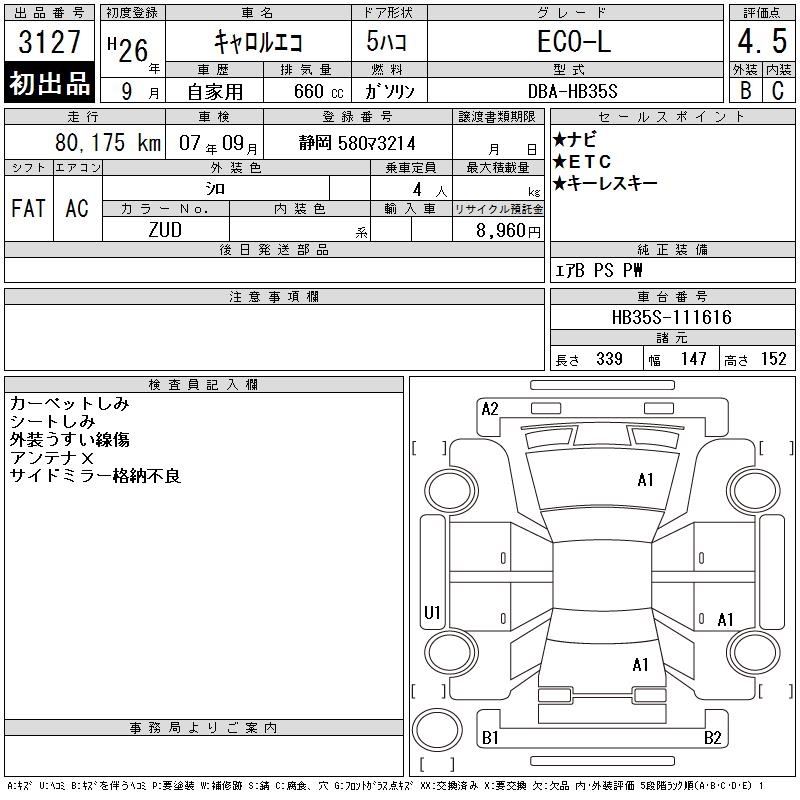Click the 後日発送部品 field
800x800 pixels.
pyautogui.click(x=274, y=270)
